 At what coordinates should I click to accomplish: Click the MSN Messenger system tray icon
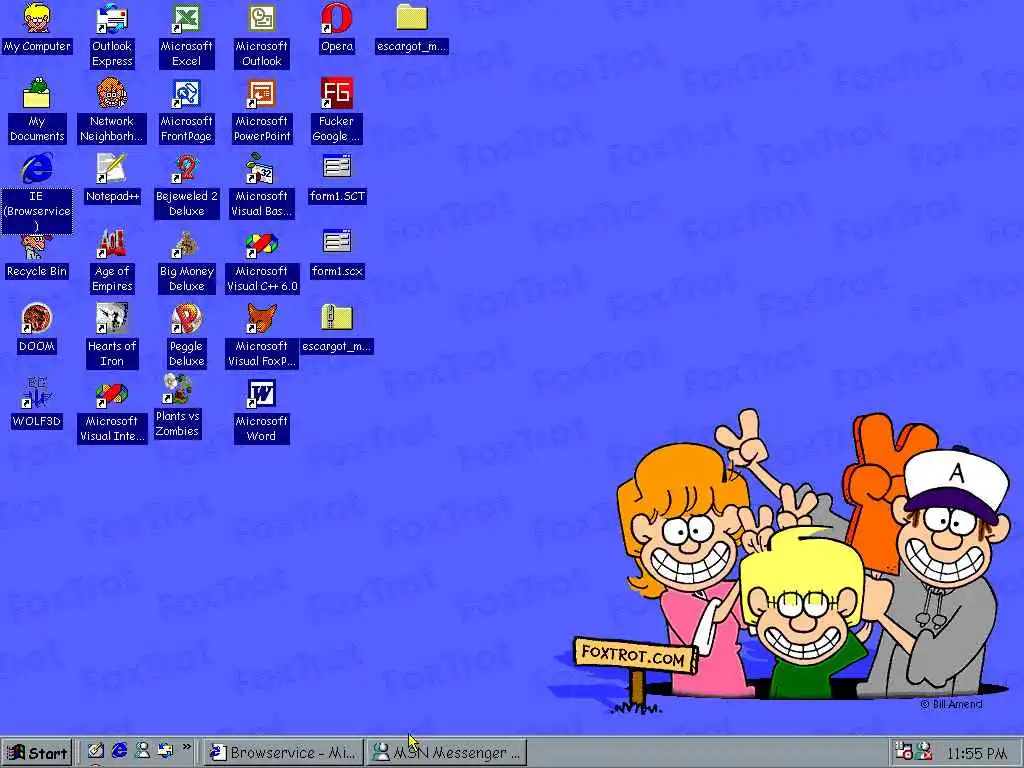pos(925,752)
